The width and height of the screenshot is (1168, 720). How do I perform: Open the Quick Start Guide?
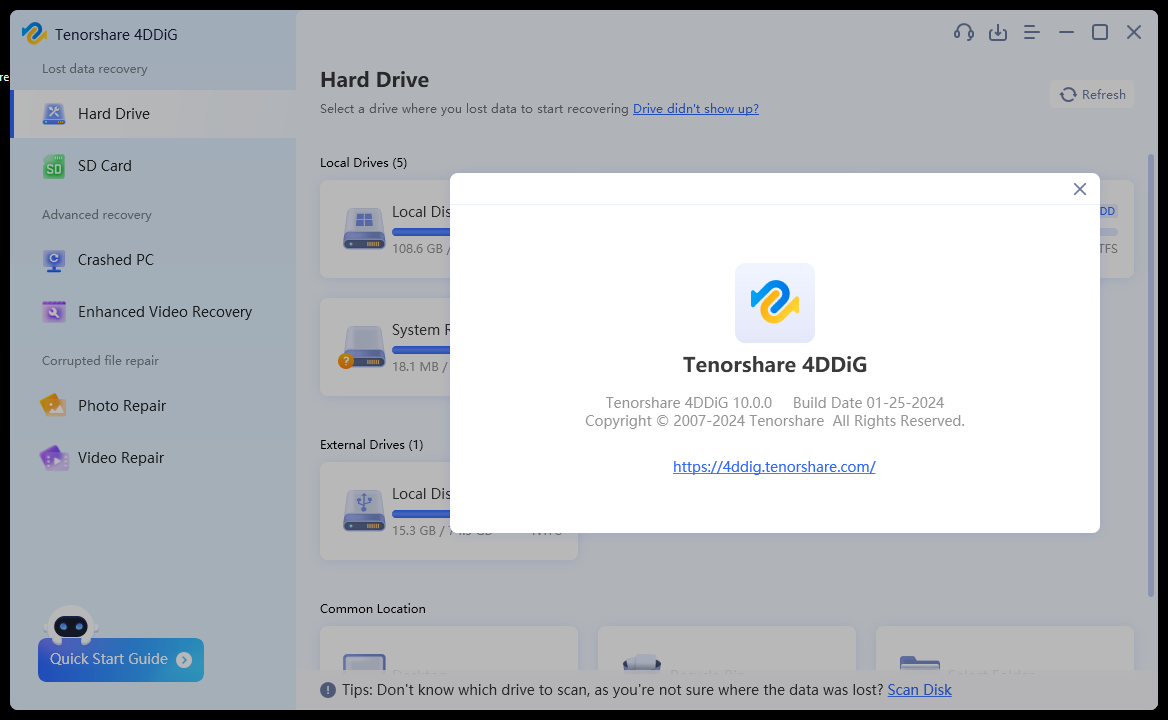(121, 660)
